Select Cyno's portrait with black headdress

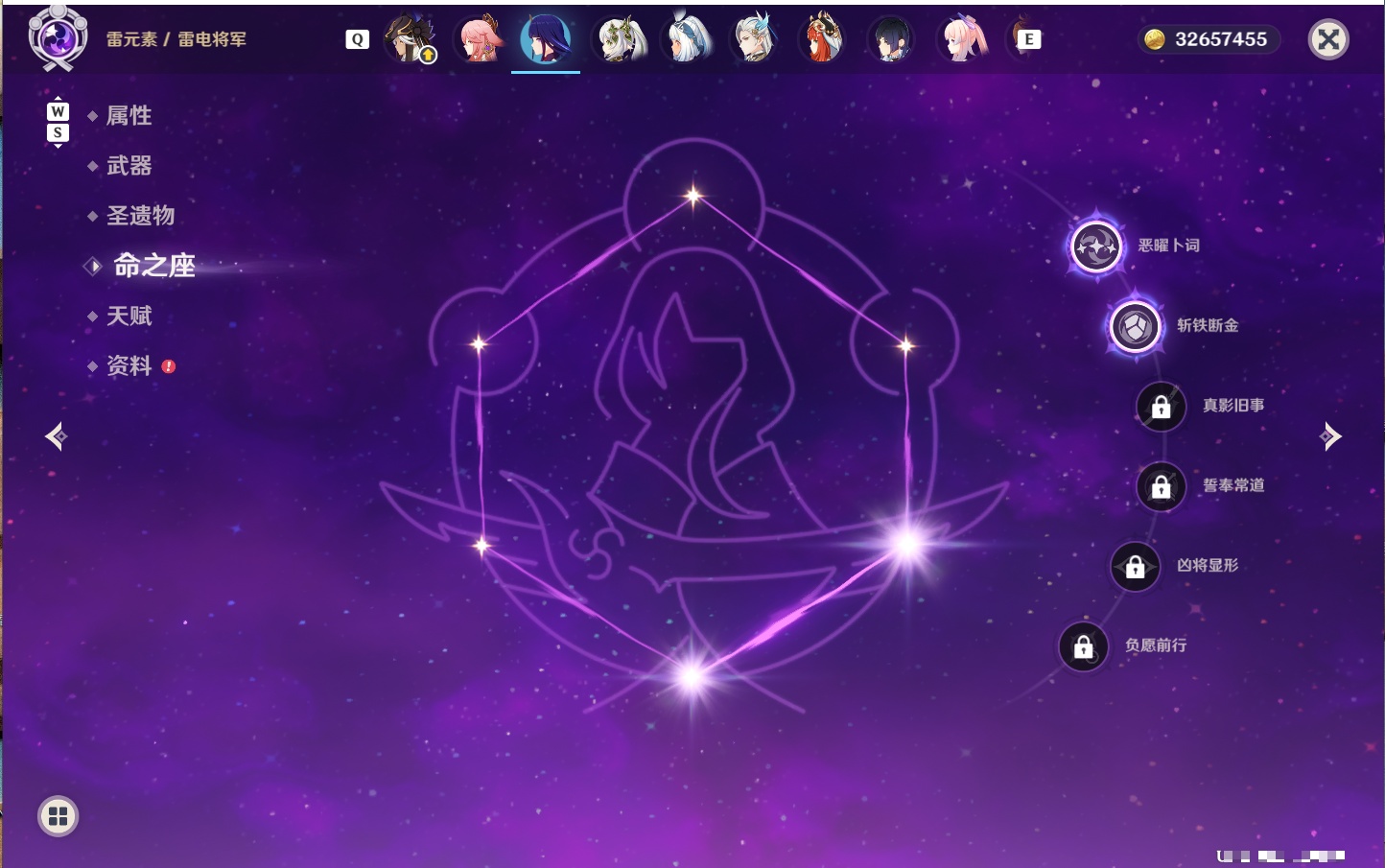pos(409,38)
